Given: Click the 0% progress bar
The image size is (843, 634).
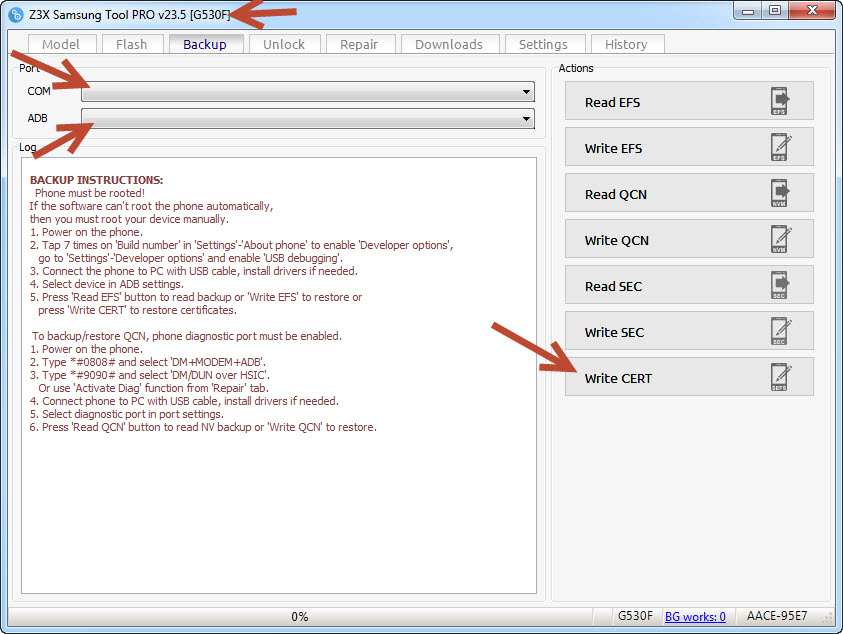Looking at the screenshot, I should [299, 616].
